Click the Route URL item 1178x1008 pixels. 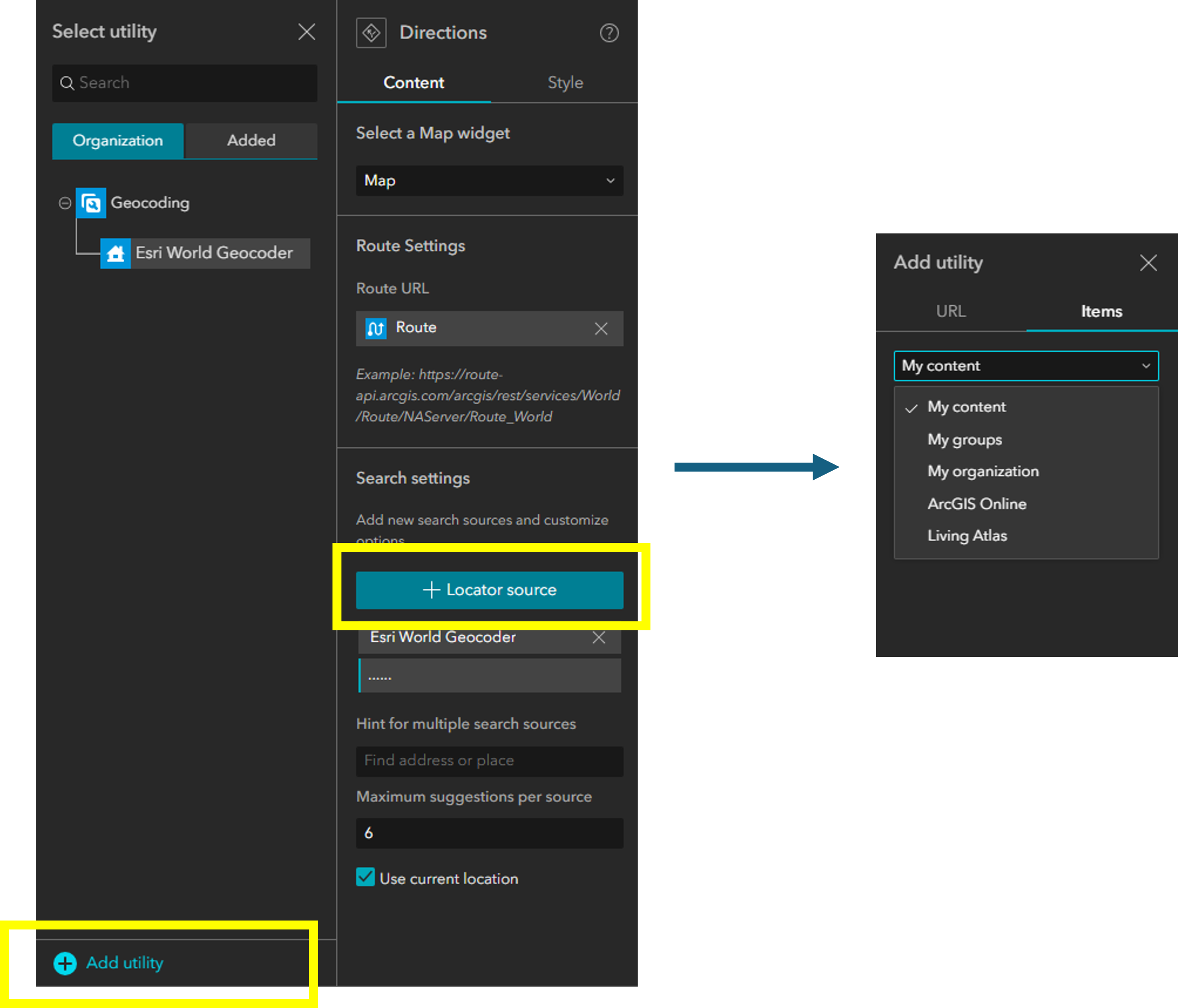[490, 328]
